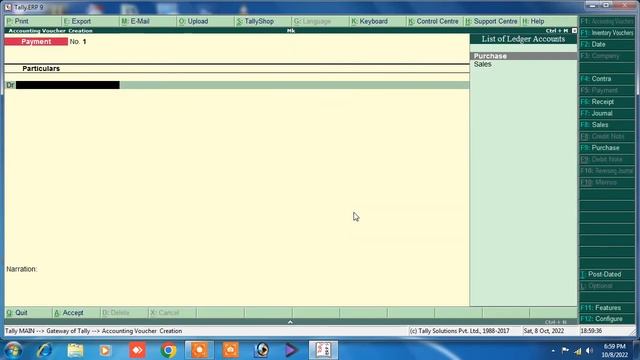Expand the bottom calculator panel arrow
This screenshot has height=360, width=640.
(x=290, y=322)
